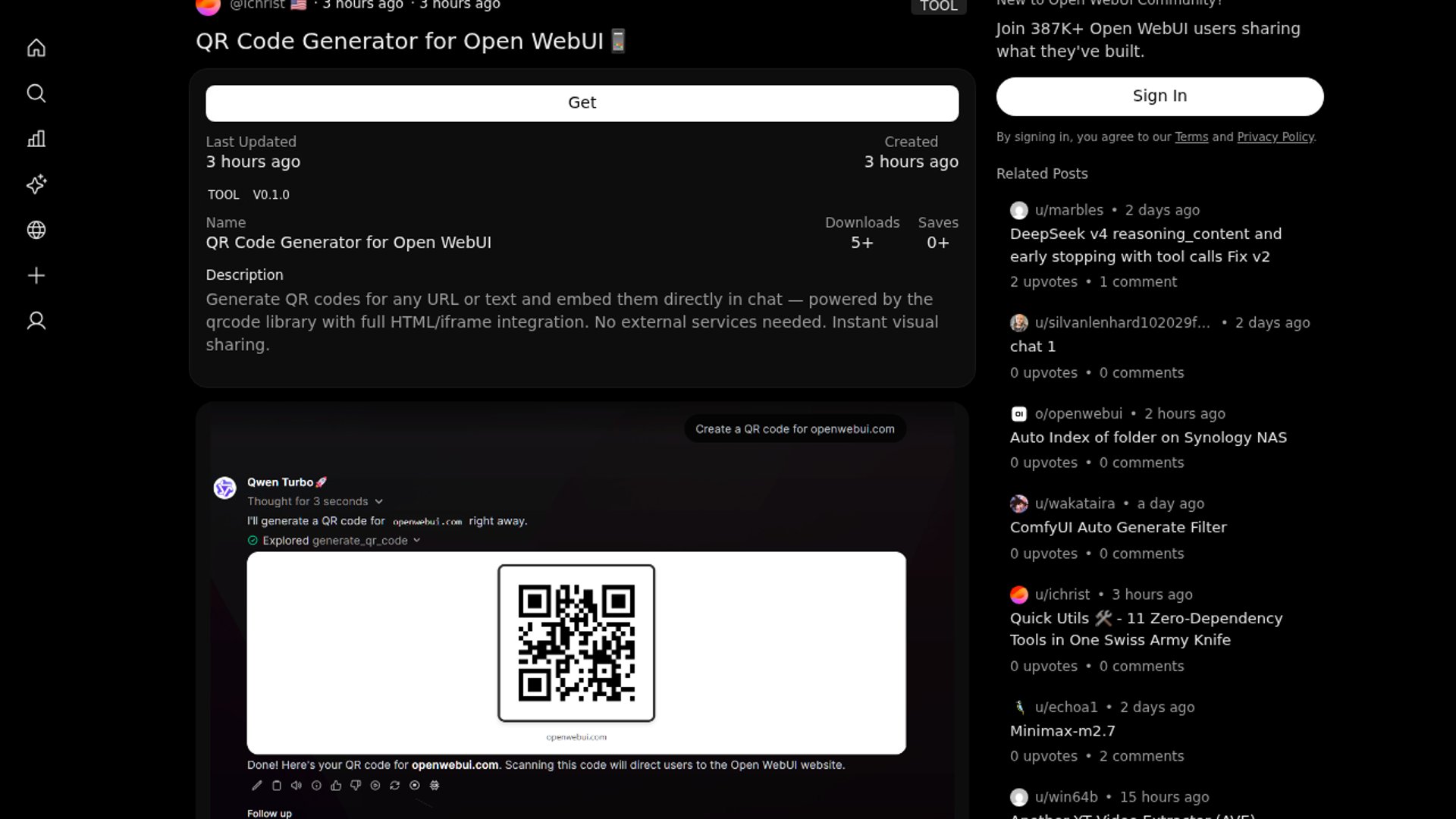
Task: Click the Search magnifier sidebar icon
Action: tap(36, 93)
